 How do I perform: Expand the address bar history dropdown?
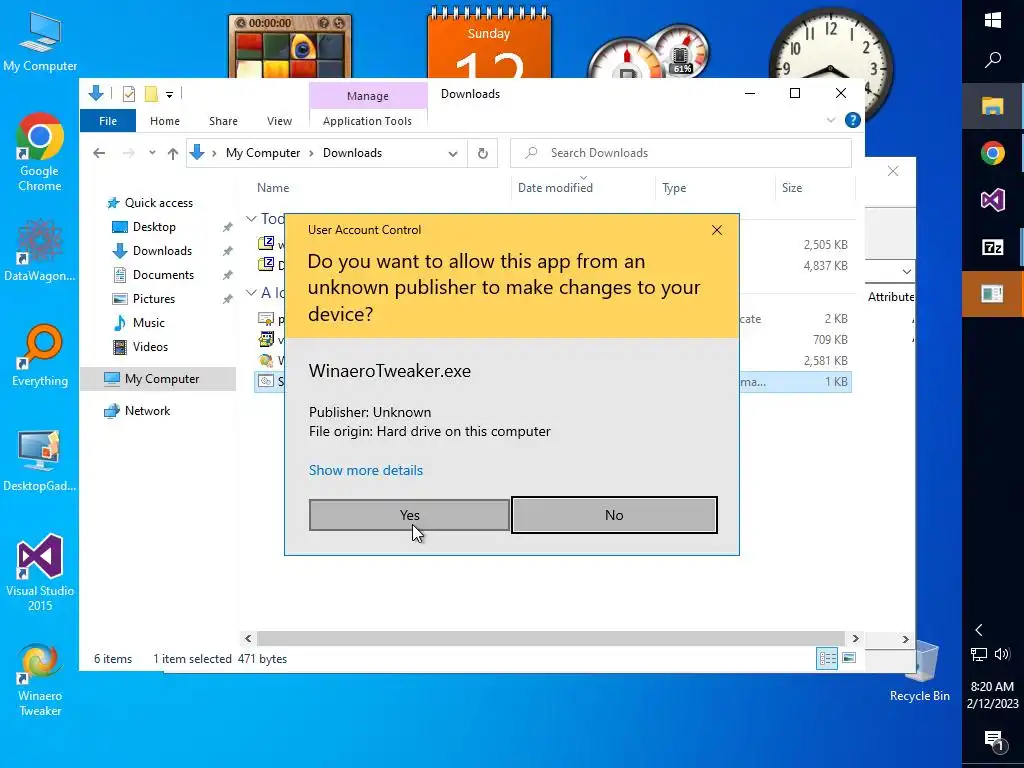453,153
